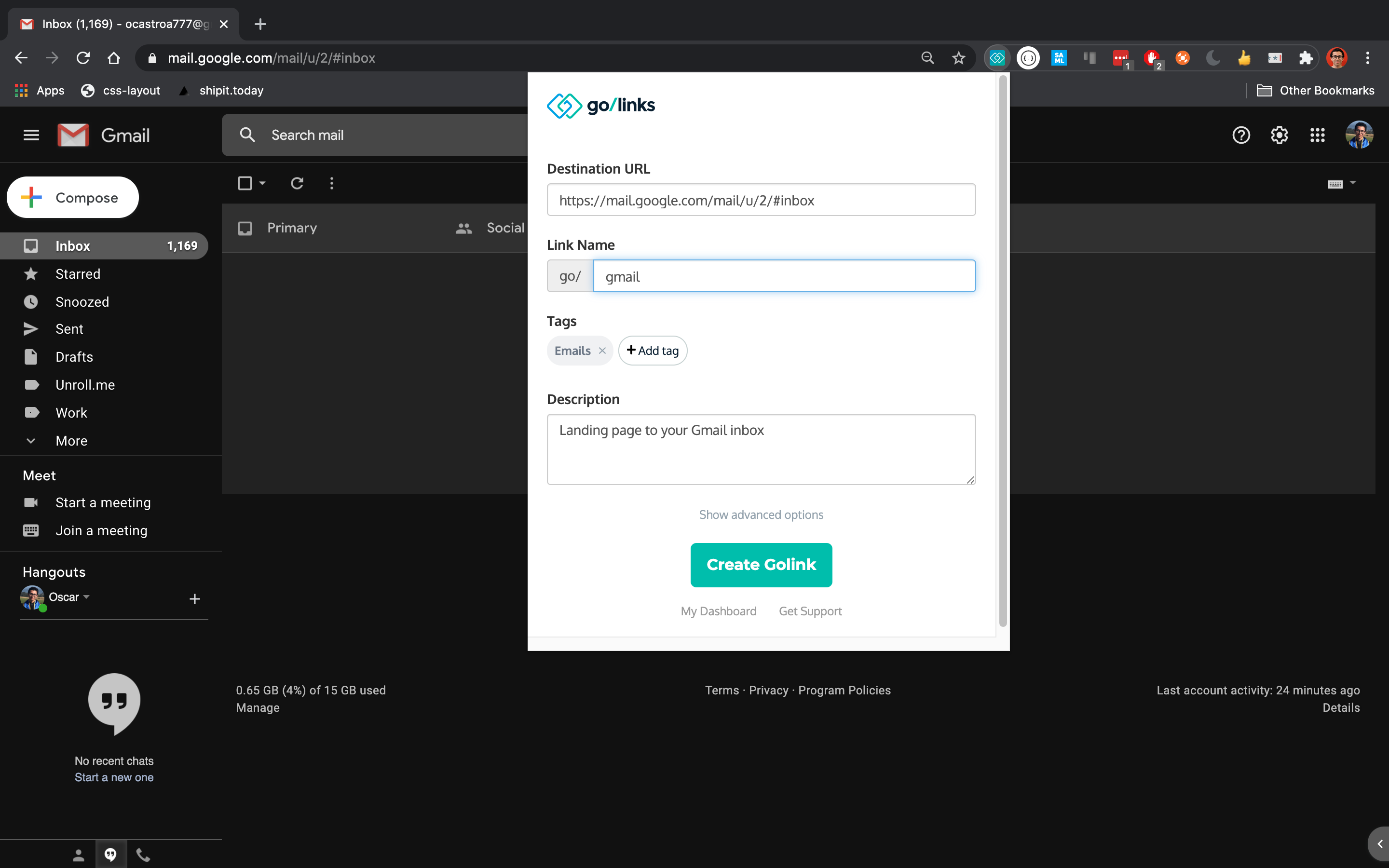Tick the select-all messages checkbox
This screenshot has height=868, width=1389.
245,183
